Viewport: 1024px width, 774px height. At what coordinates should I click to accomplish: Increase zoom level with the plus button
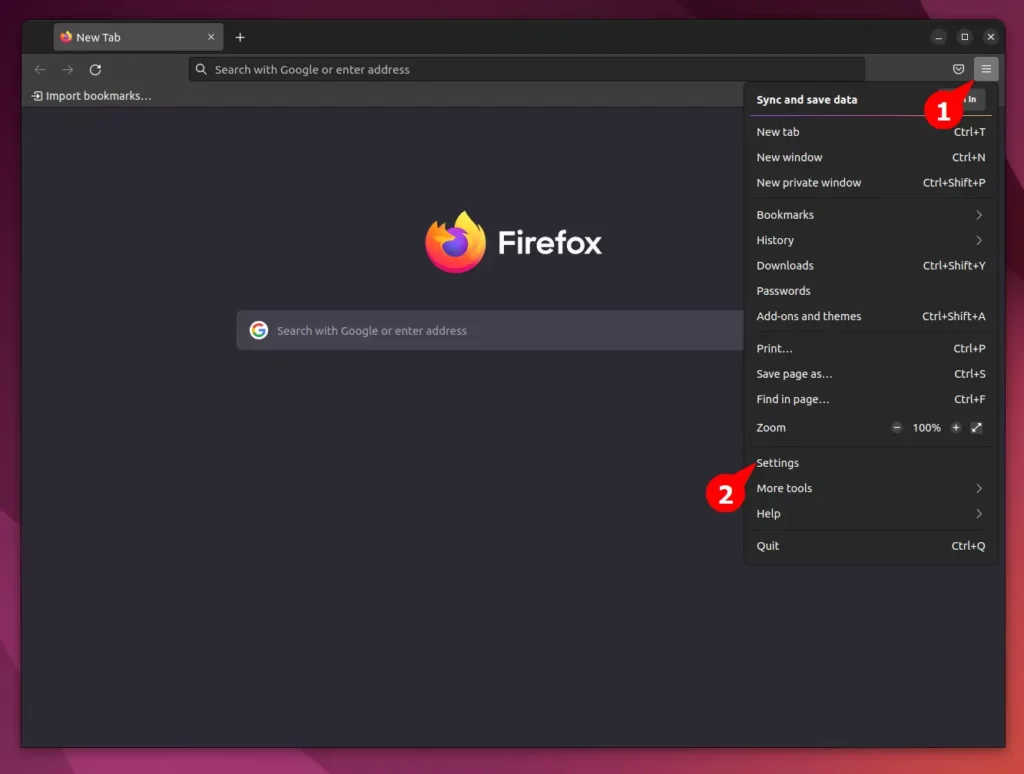point(955,428)
